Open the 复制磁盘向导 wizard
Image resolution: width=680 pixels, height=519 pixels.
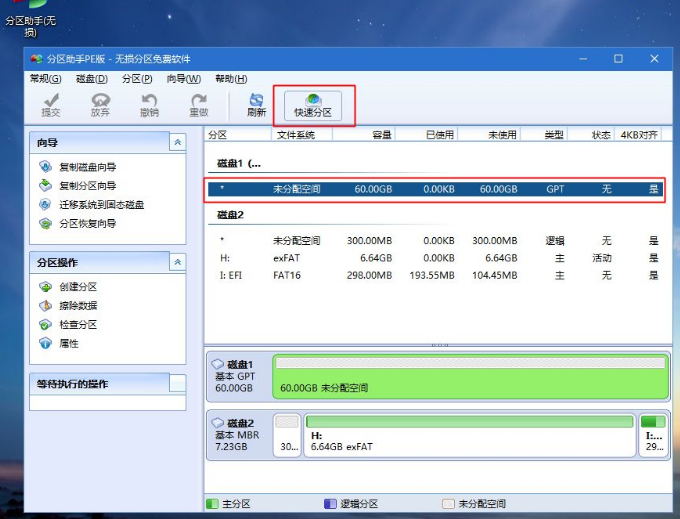click(86, 167)
